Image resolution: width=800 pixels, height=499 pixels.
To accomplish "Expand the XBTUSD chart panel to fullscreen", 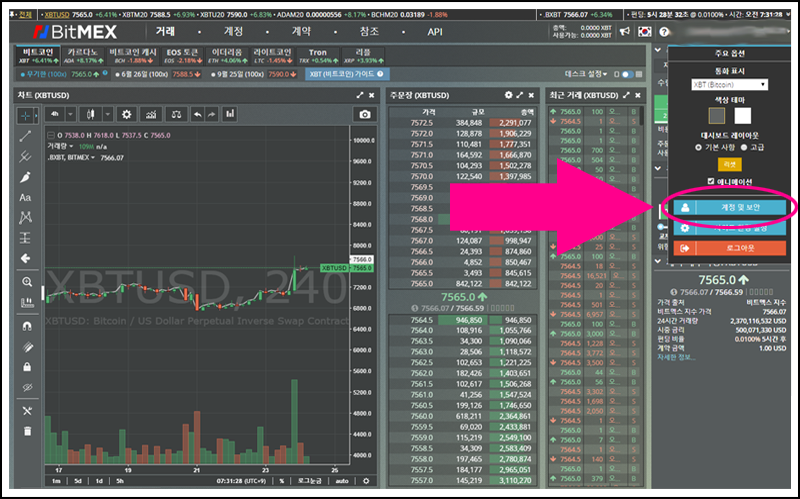I will [360, 95].
